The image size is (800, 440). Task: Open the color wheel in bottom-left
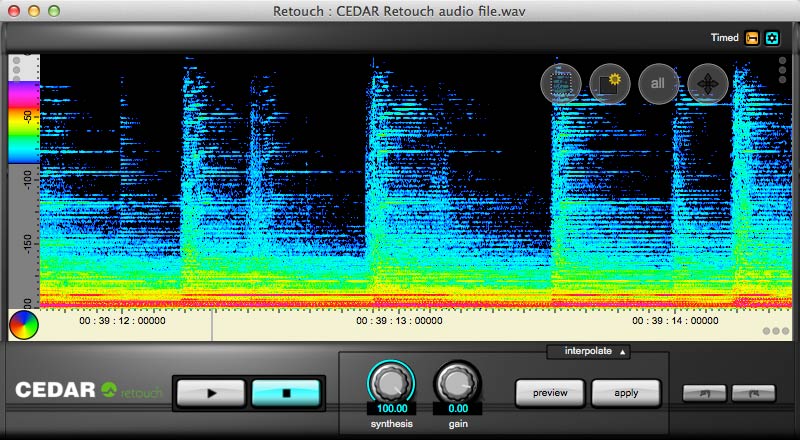[23, 324]
